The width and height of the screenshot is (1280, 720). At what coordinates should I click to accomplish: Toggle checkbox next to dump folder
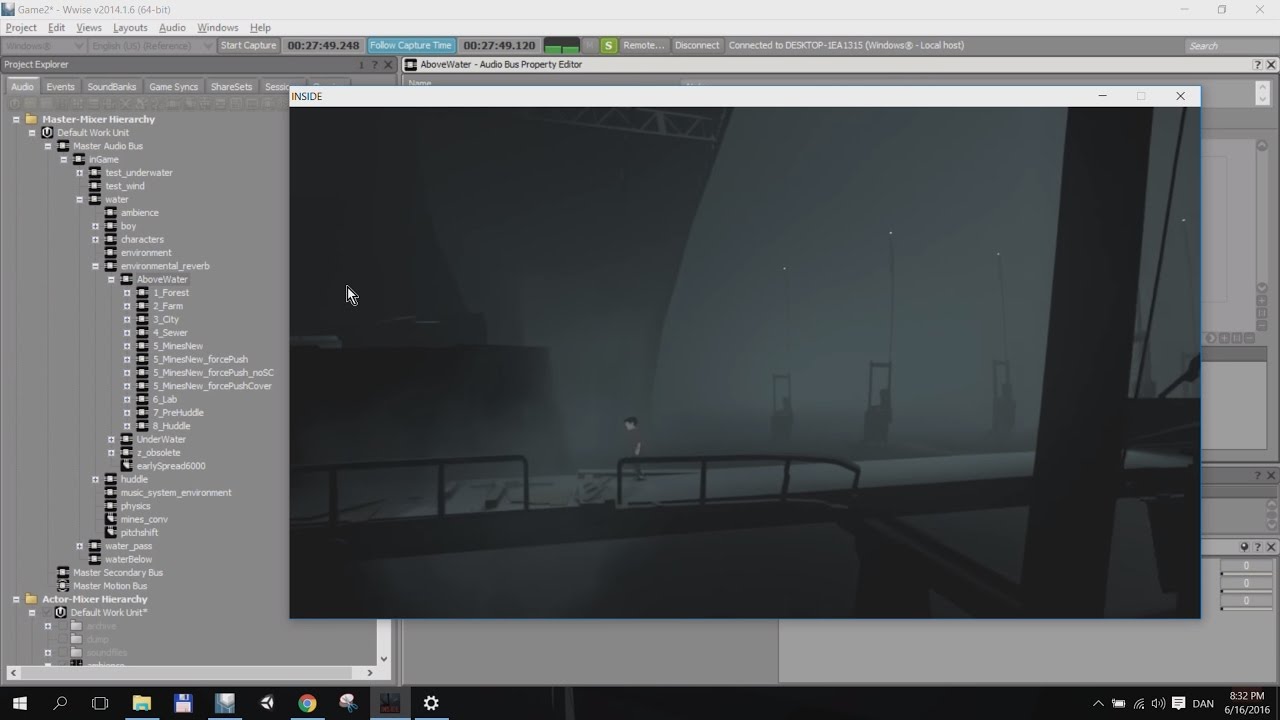pos(62,639)
